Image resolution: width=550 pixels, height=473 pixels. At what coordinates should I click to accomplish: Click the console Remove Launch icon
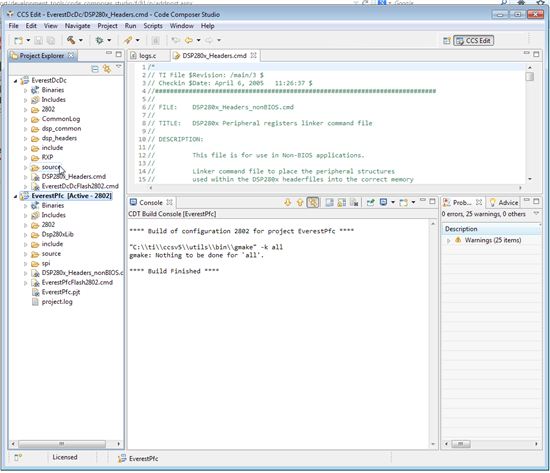(x=354, y=202)
